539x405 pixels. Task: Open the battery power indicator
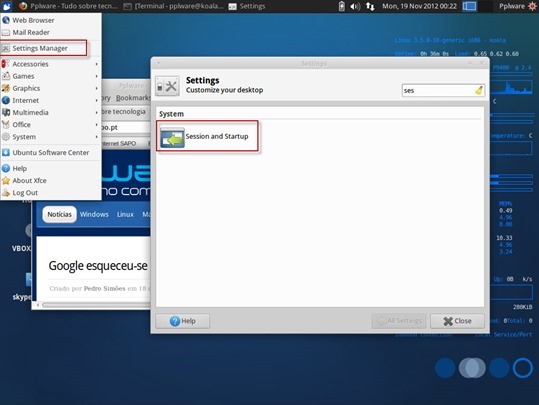(341, 6)
